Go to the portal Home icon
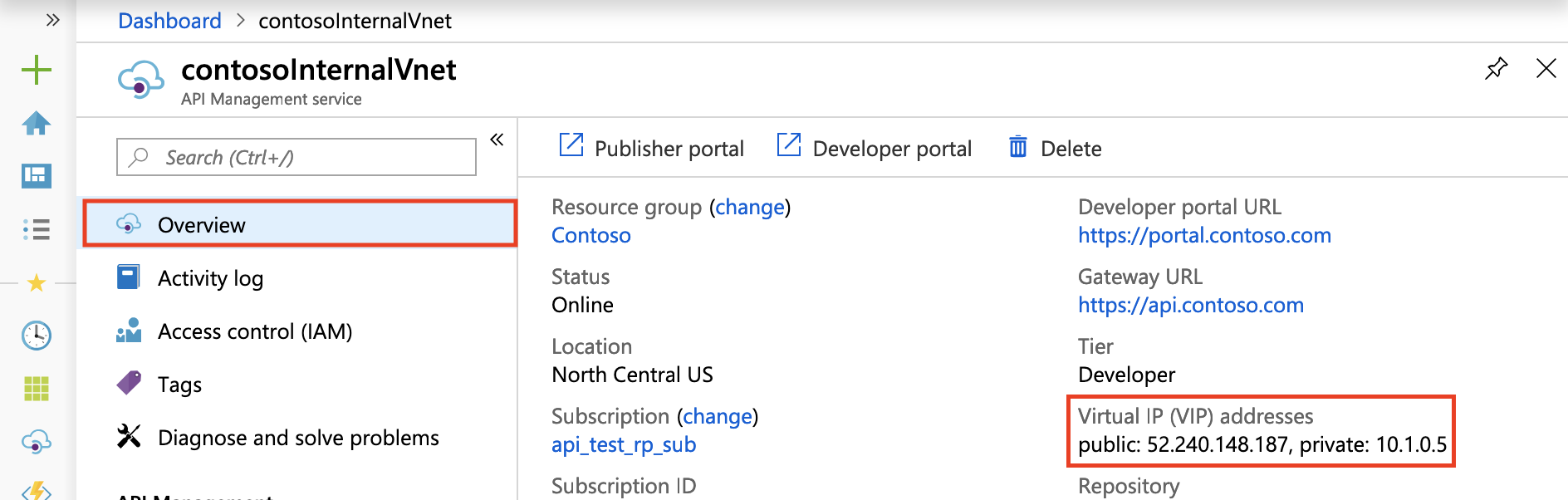Viewport: 1568px width, 500px height. pos(37,124)
